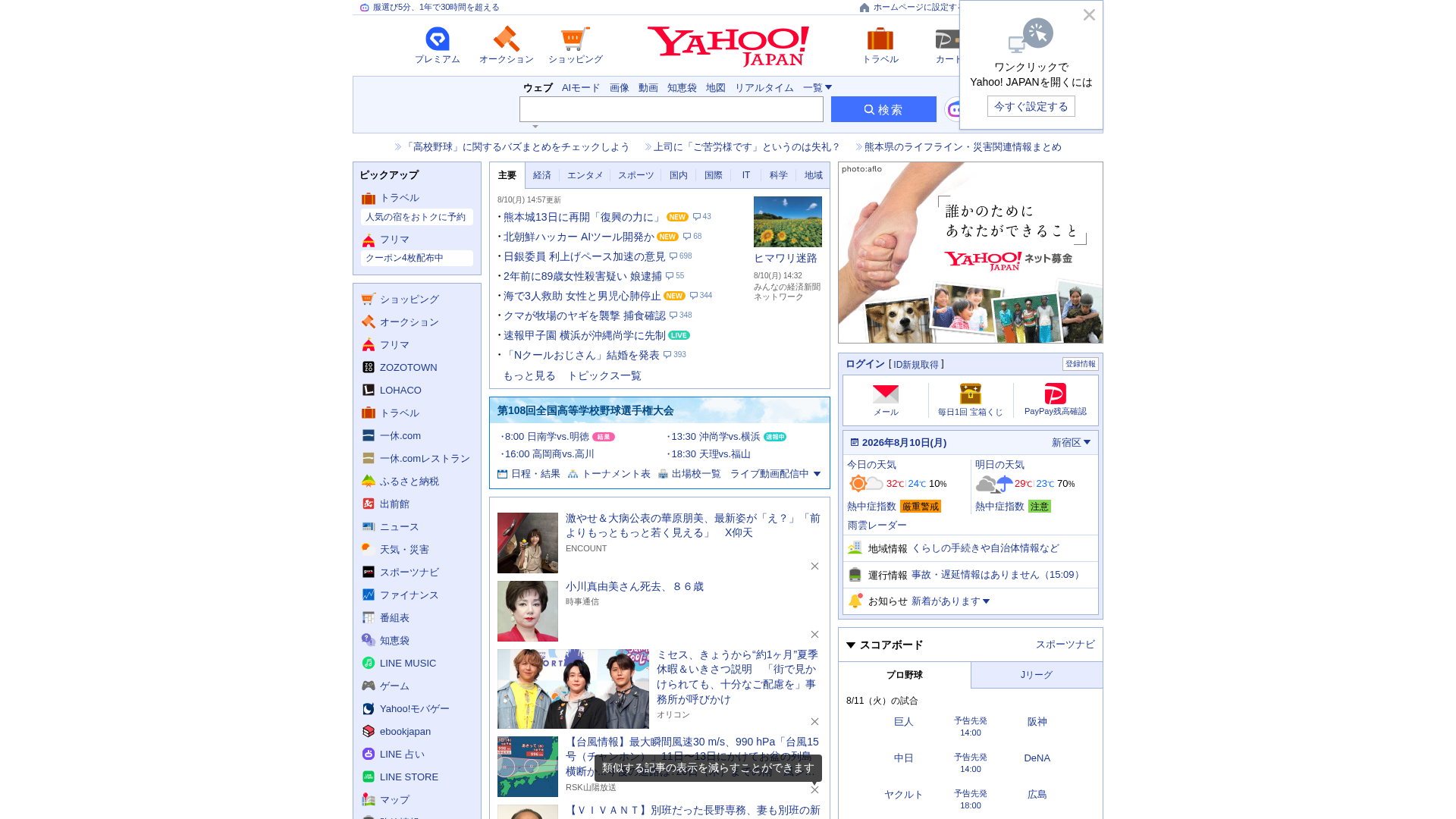Select the プロ野球 scoreboard tab

[905, 675]
